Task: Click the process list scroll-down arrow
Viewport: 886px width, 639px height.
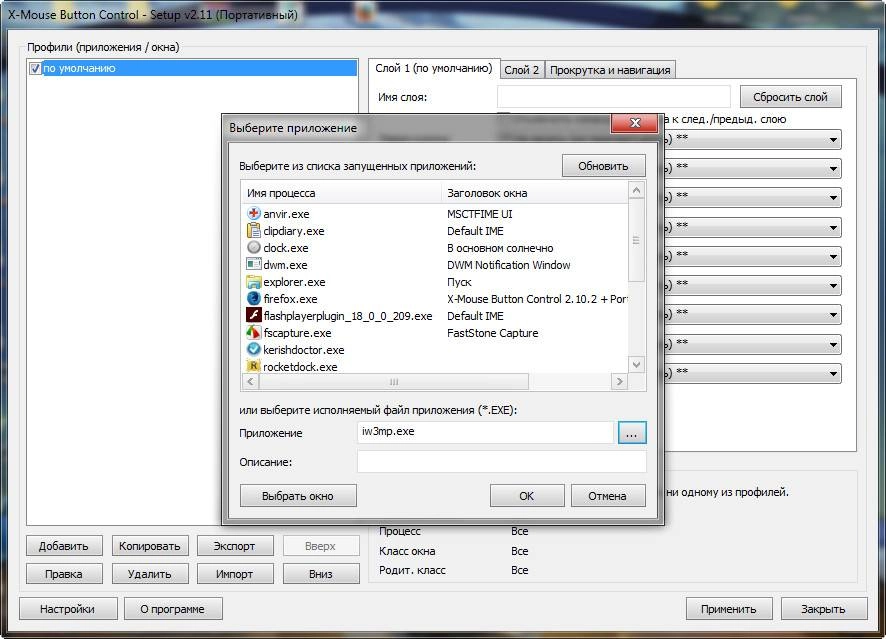Action: [636, 364]
